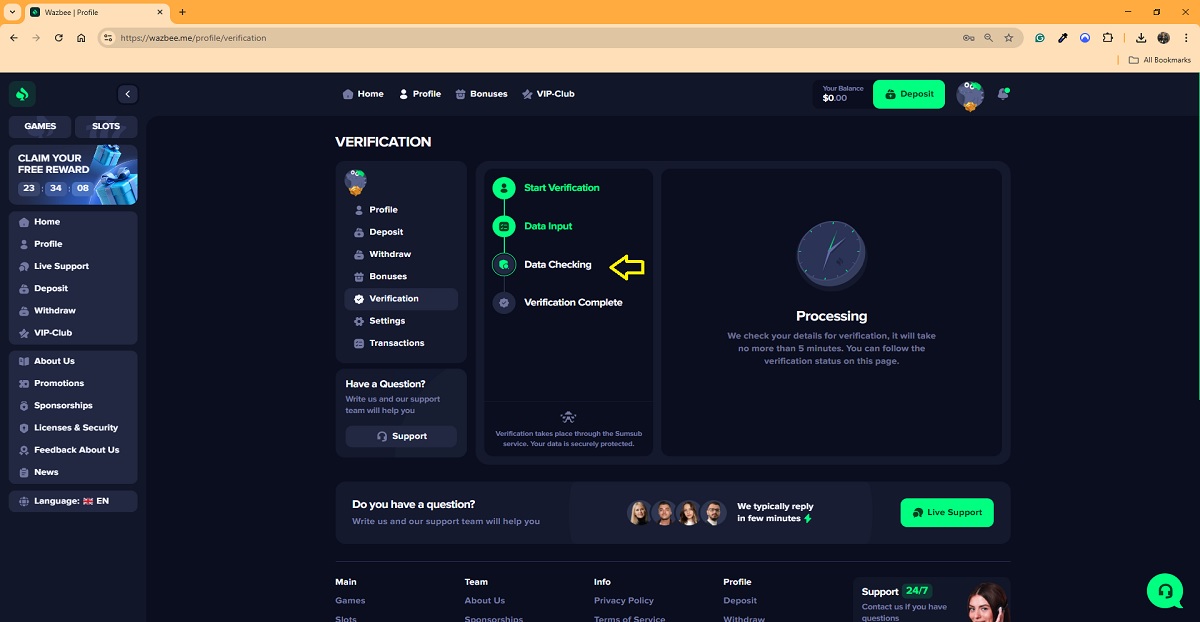The image size is (1200, 622).
Task: Switch to the SLOTS tab
Action: point(106,126)
